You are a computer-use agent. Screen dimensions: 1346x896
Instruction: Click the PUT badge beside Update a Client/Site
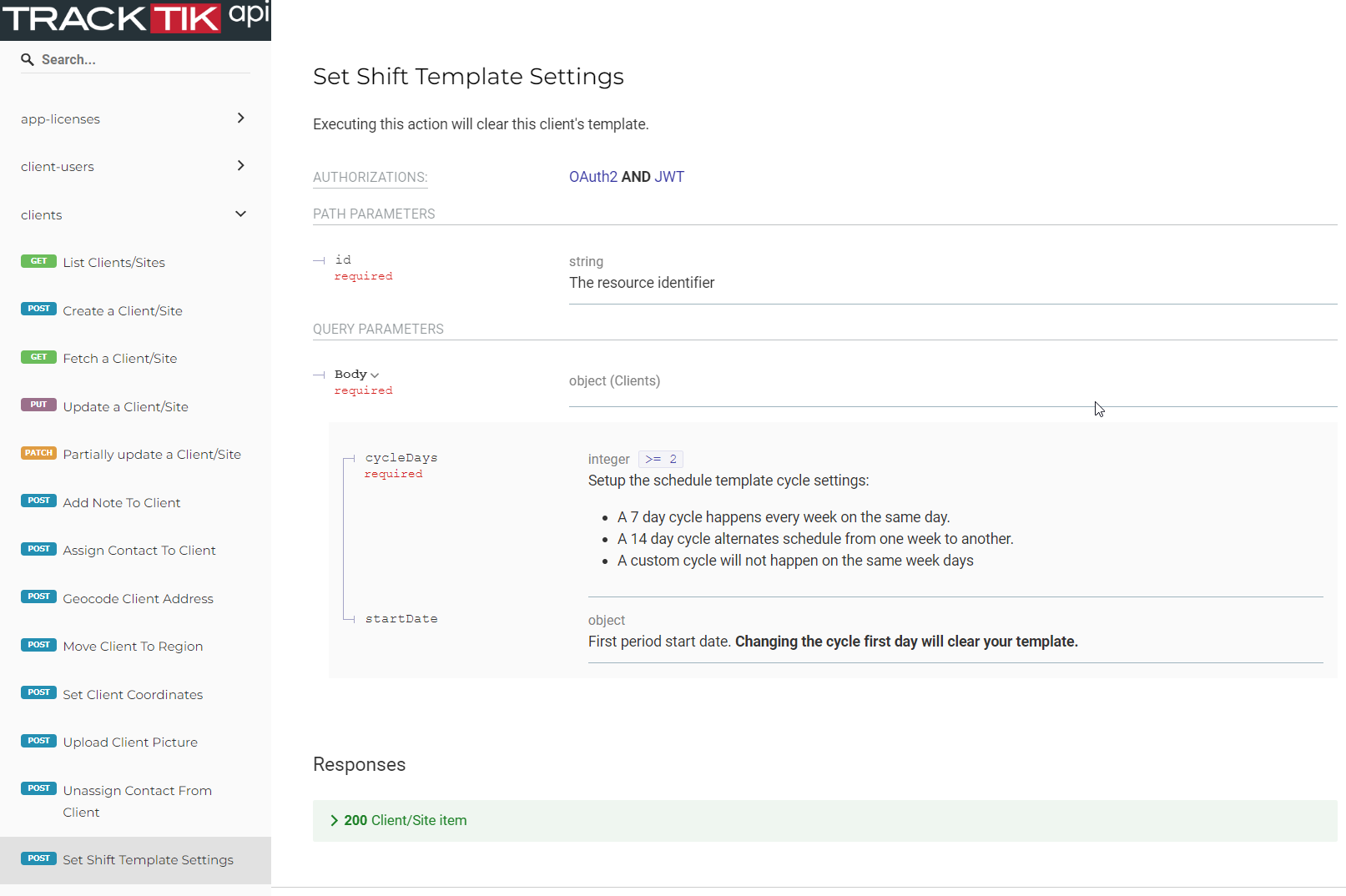[x=38, y=405]
